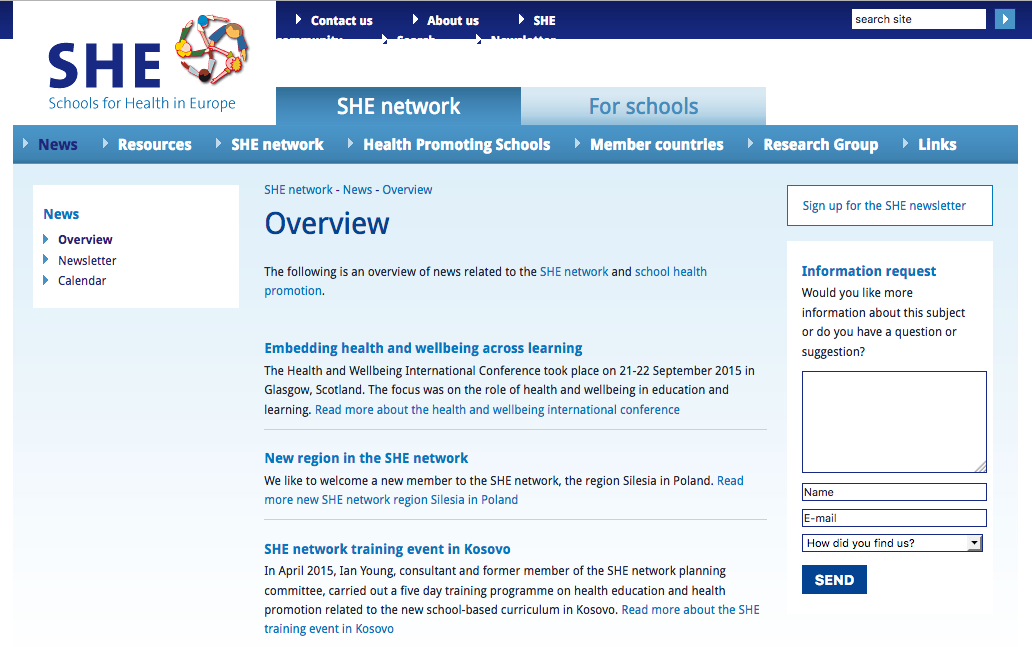Open the Member countries menu item
1032x647 pixels.
pos(657,144)
